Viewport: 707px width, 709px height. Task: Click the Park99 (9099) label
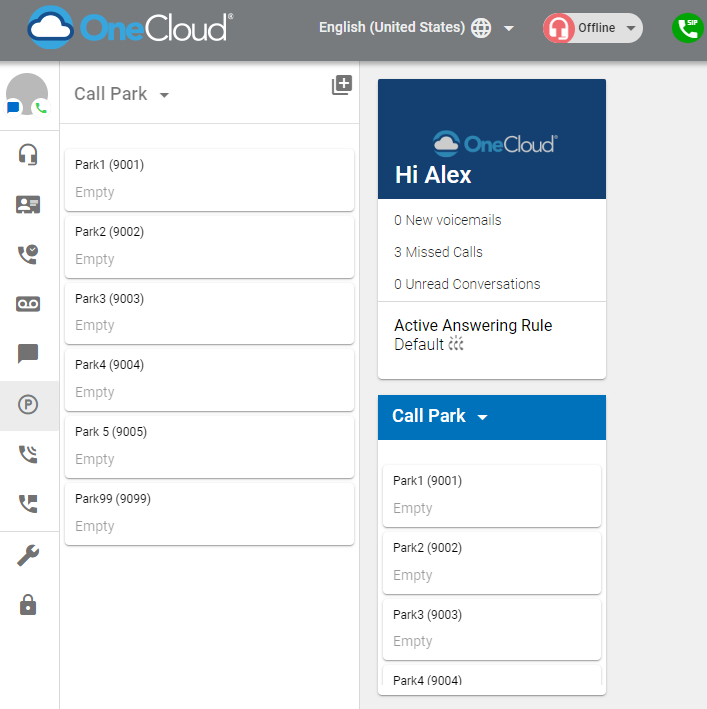point(113,499)
